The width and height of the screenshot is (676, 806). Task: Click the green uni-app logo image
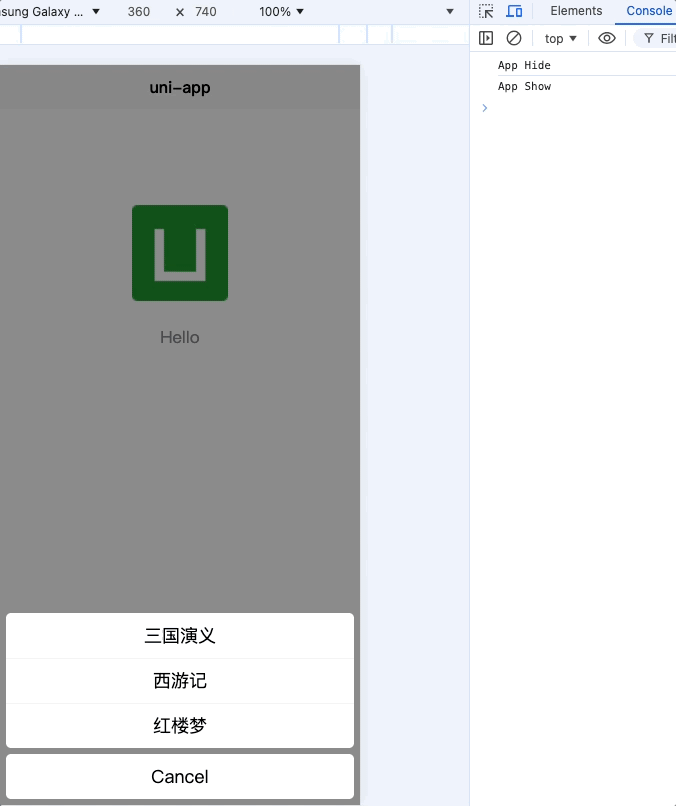(x=180, y=253)
